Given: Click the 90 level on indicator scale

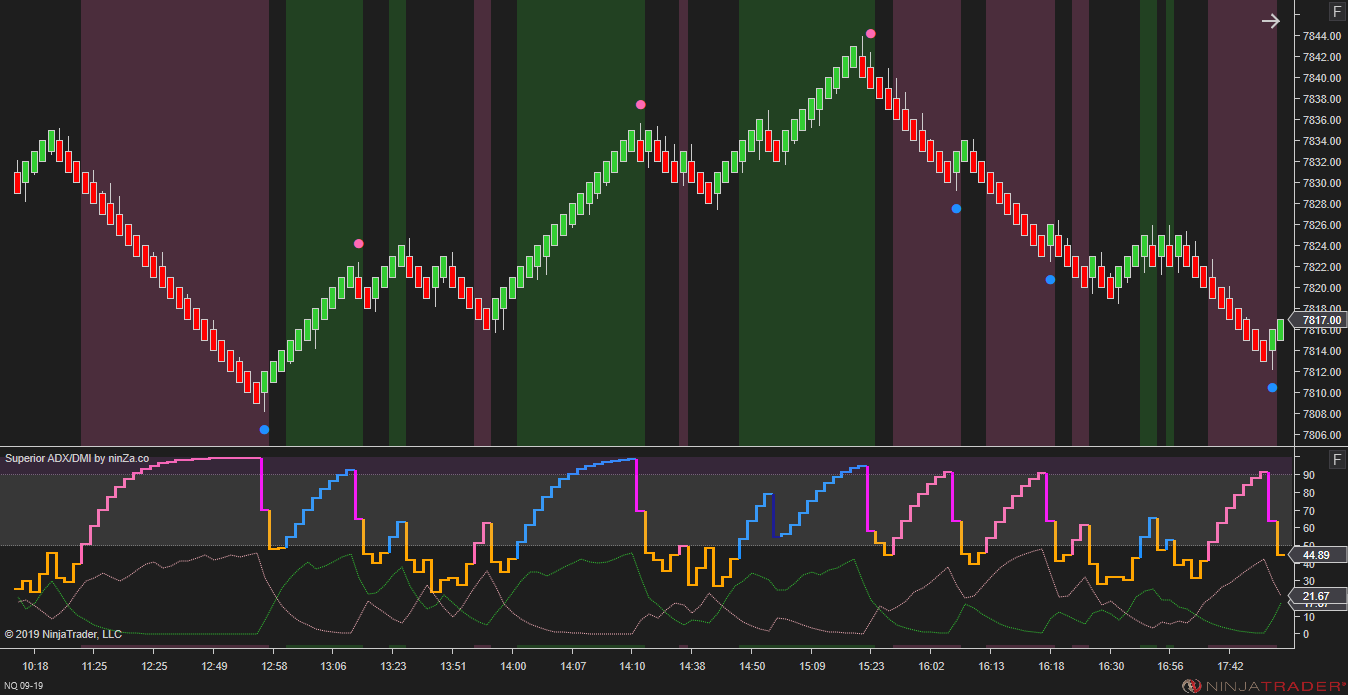Looking at the screenshot, I should (1308, 475).
